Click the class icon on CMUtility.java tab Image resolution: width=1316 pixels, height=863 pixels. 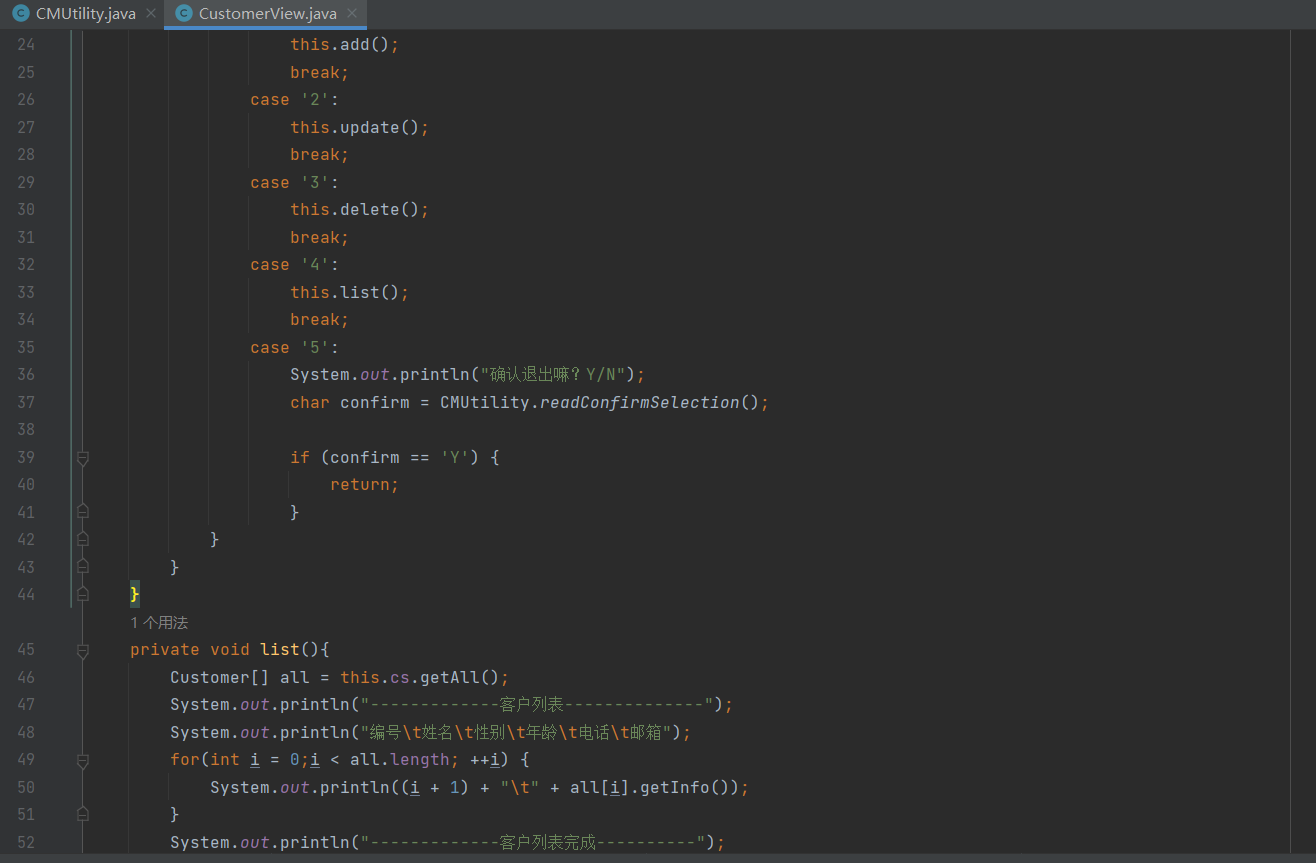click(x=20, y=14)
